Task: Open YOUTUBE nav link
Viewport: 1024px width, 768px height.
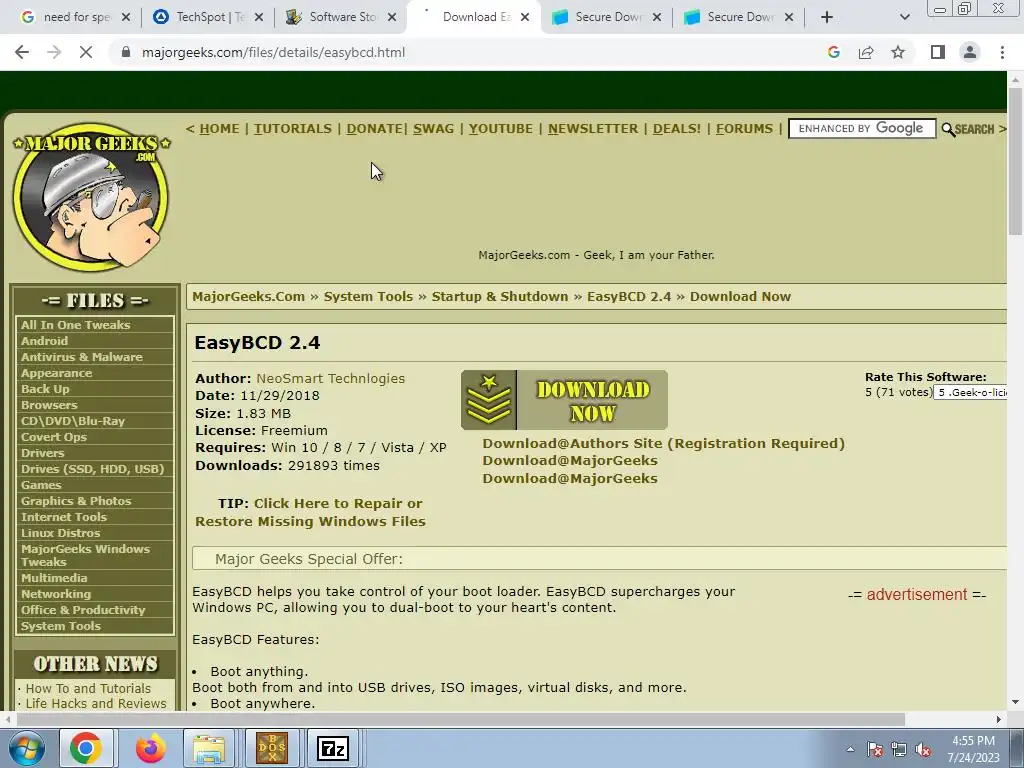Action: coord(501,129)
